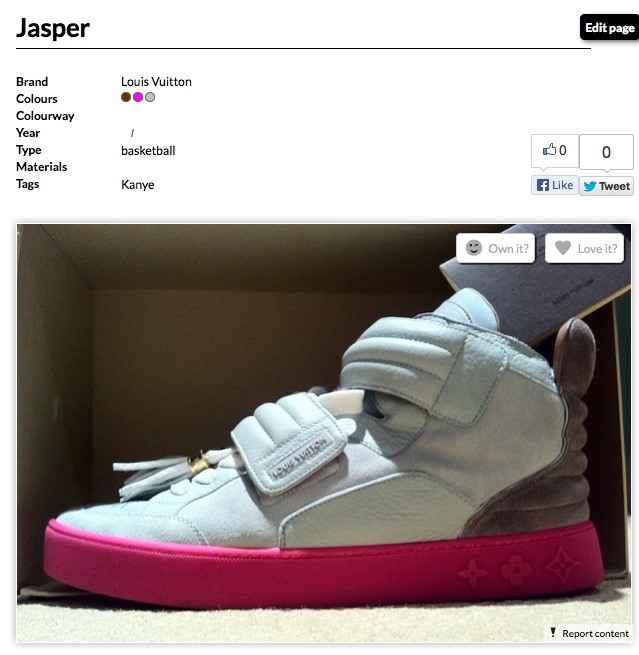The image size is (639, 655).
Task: Toggle the Love it? button
Action: click(584, 248)
